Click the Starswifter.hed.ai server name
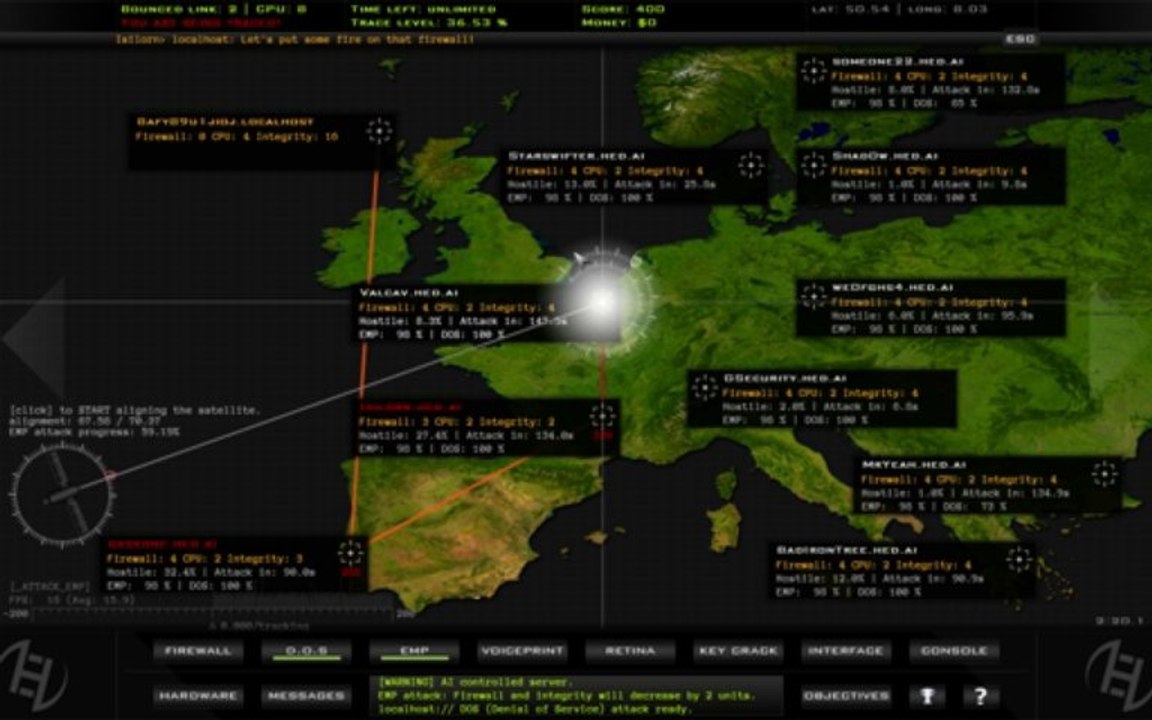The image size is (1152, 720). (576, 156)
